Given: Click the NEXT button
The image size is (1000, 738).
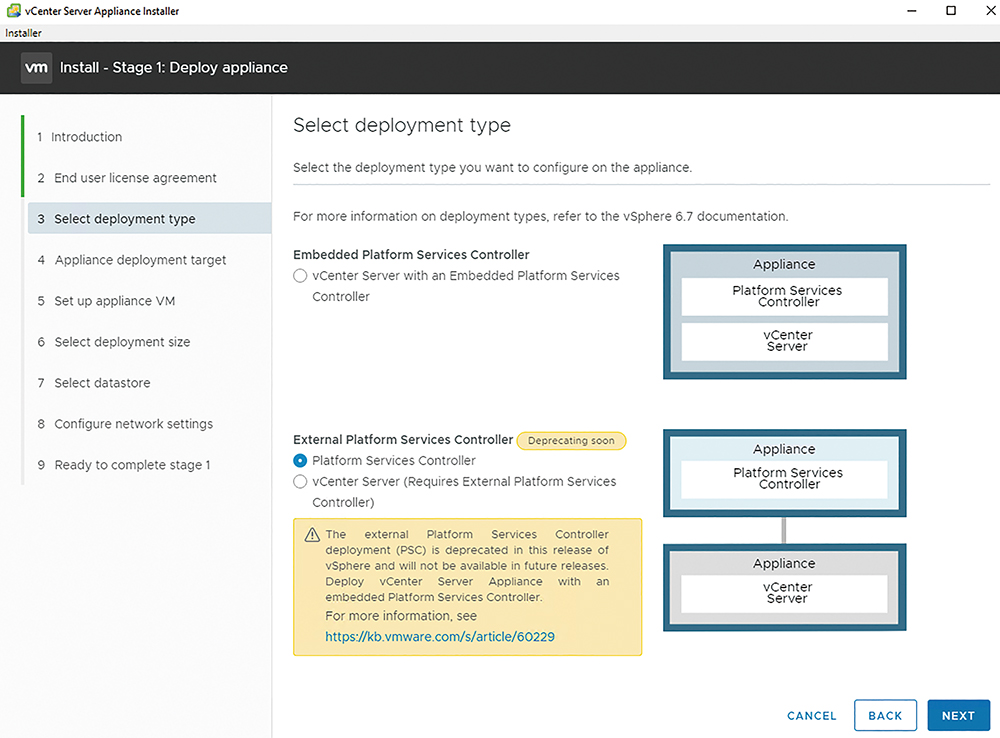Looking at the screenshot, I should [x=959, y=716].
